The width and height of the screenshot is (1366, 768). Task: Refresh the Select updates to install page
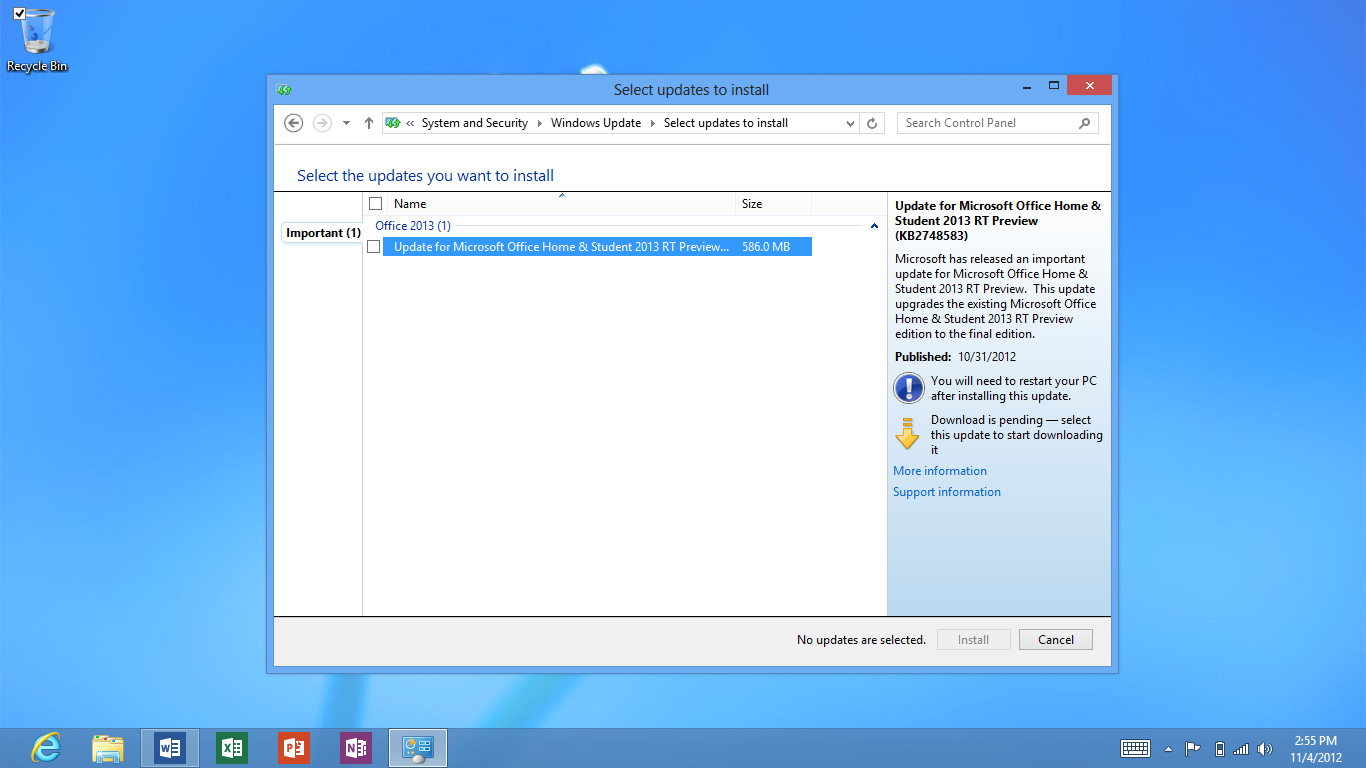click(x=872, y=123)
